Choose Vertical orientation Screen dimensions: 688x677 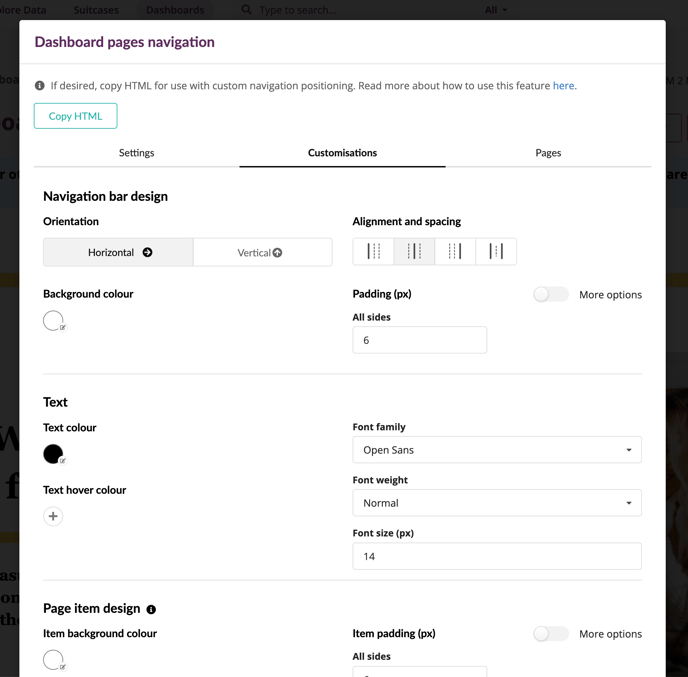[262, 252]
